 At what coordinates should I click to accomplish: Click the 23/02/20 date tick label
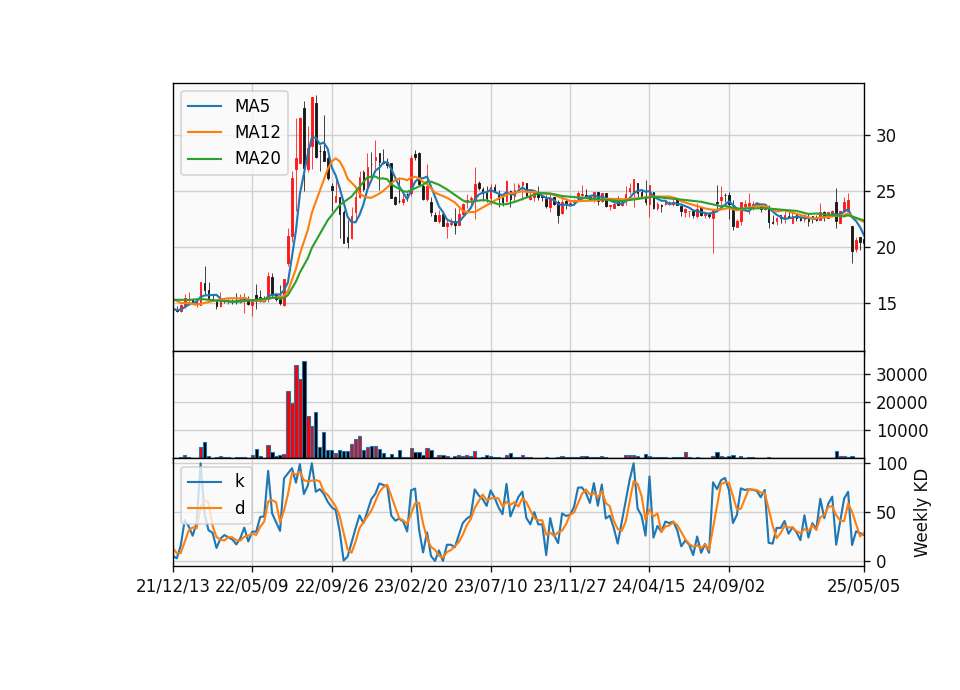[x=411, y=587]
